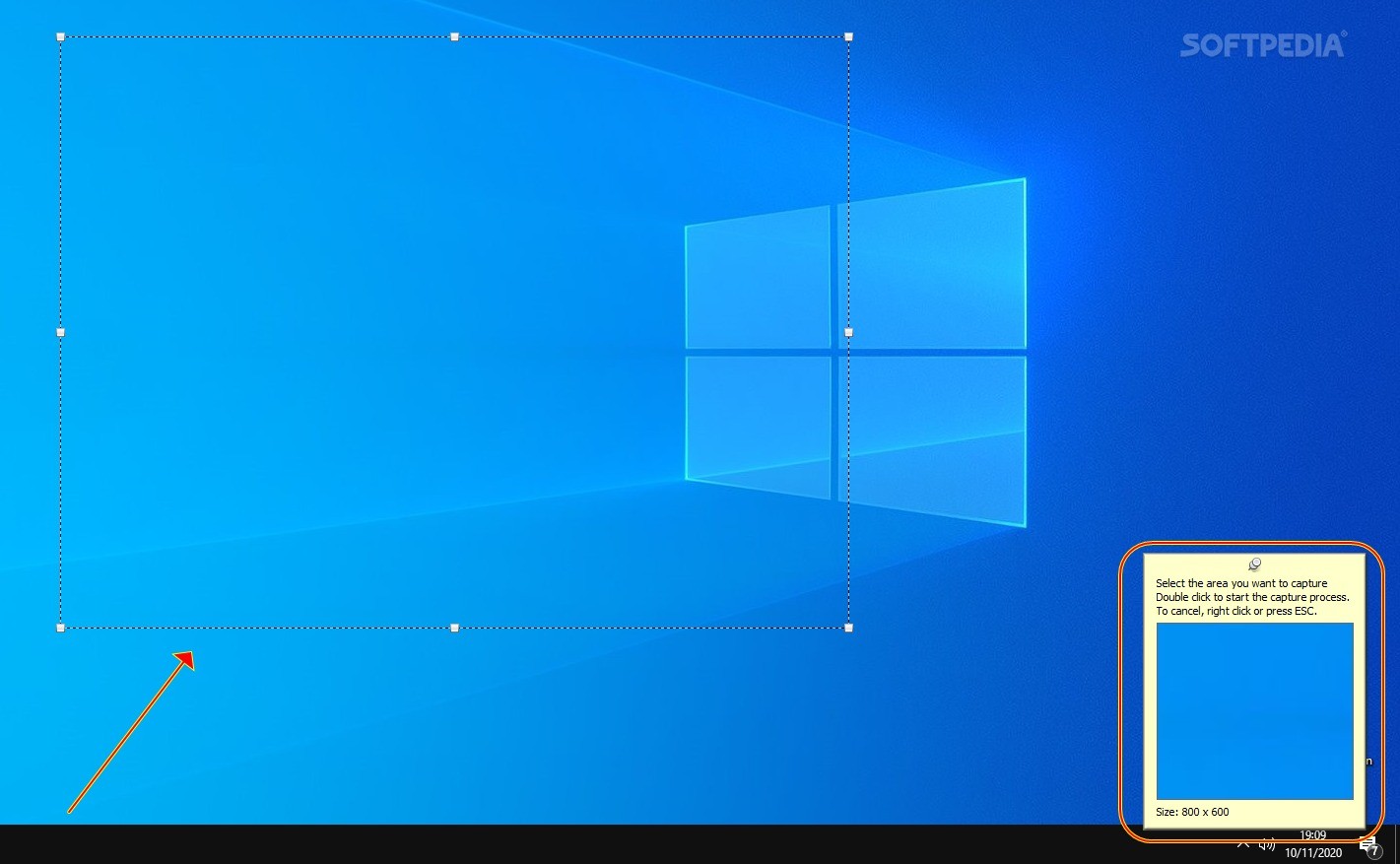This screenshot has width=1400, height=864.
Task: Click the top-middle handle of the selection
Action: [454, 36]
